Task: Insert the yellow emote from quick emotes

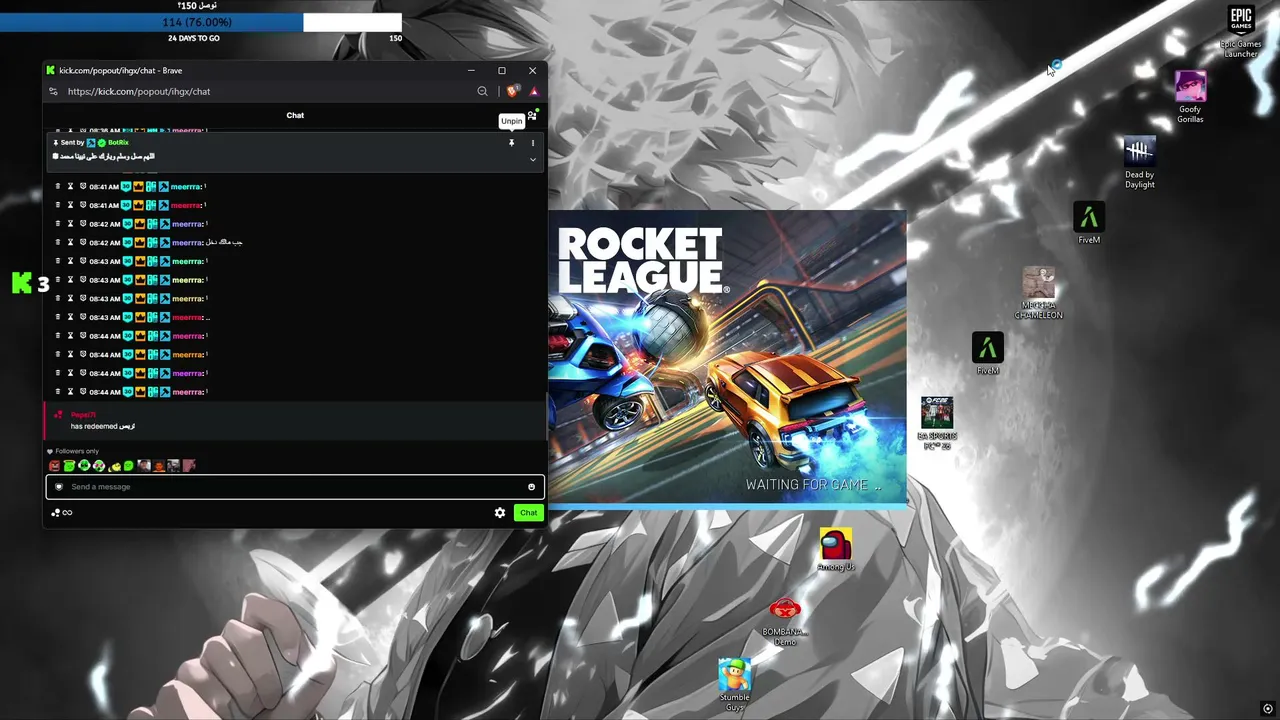Action: pyautogui.click(x=114, y=466)
